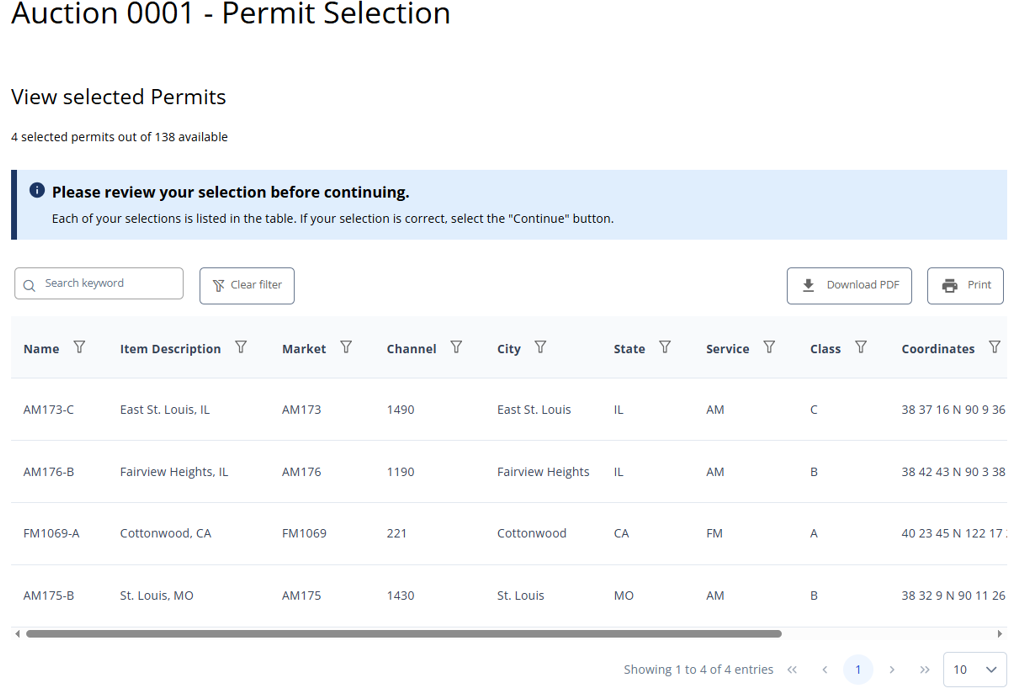Print the selected permits table
This screenshot has width=1015, height=694.
[x=965, y=285]
